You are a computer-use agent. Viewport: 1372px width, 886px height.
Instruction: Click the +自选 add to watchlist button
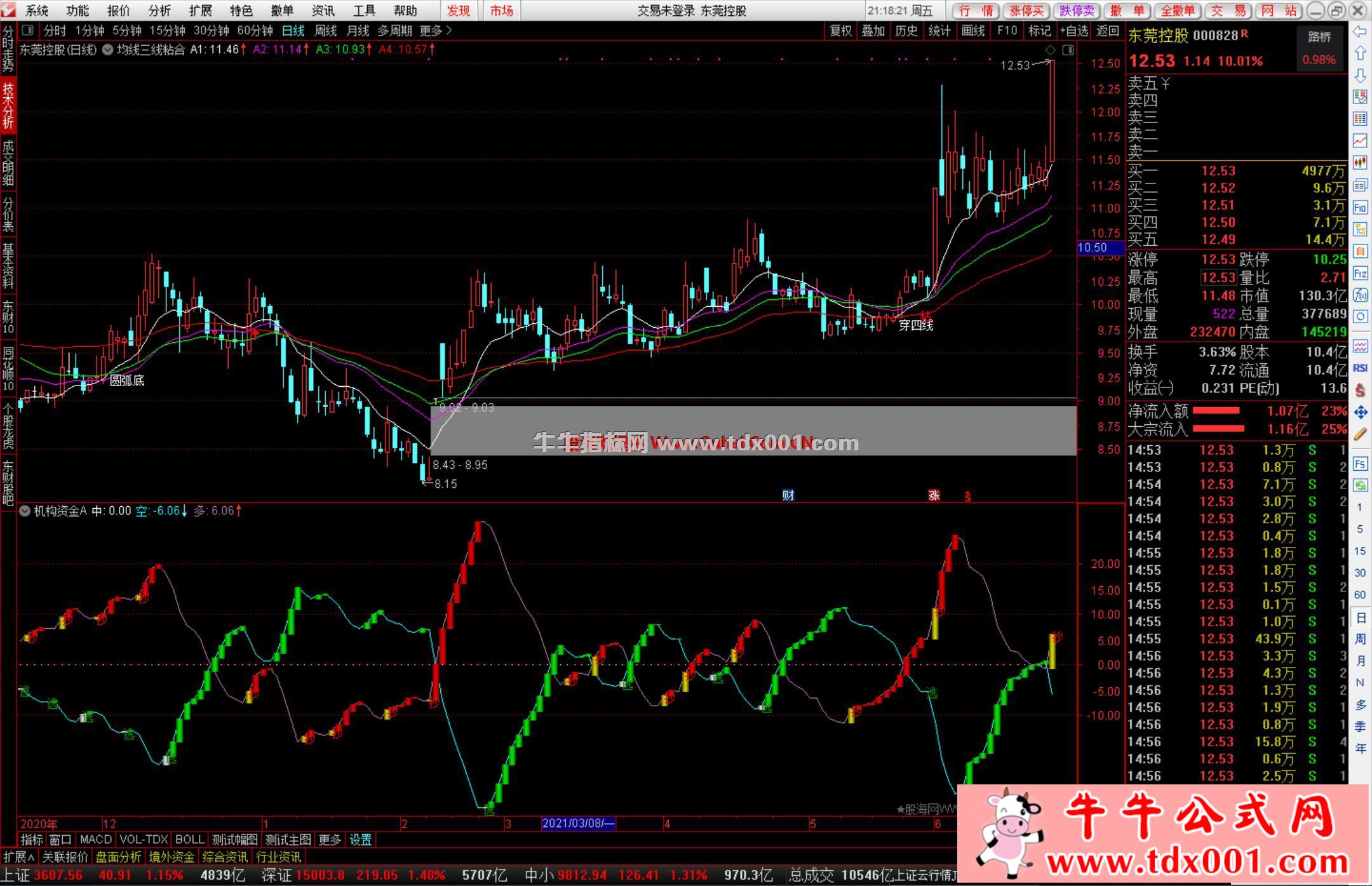1075,30
